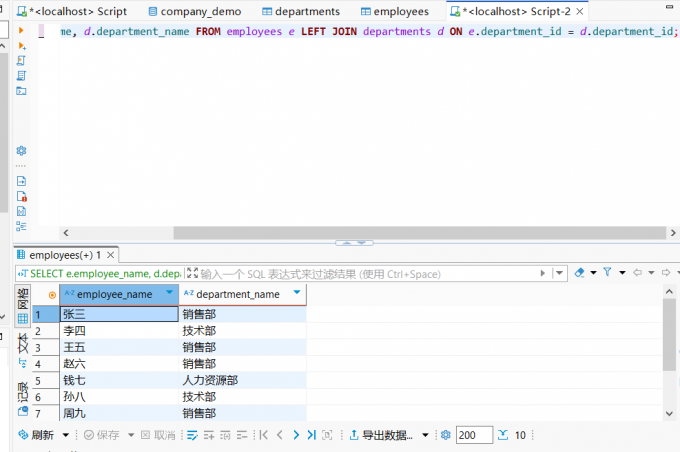The height and width of the screenshot is (452, 680).
Task: Open custom filters funnel icon
Action: click(607, 272)
